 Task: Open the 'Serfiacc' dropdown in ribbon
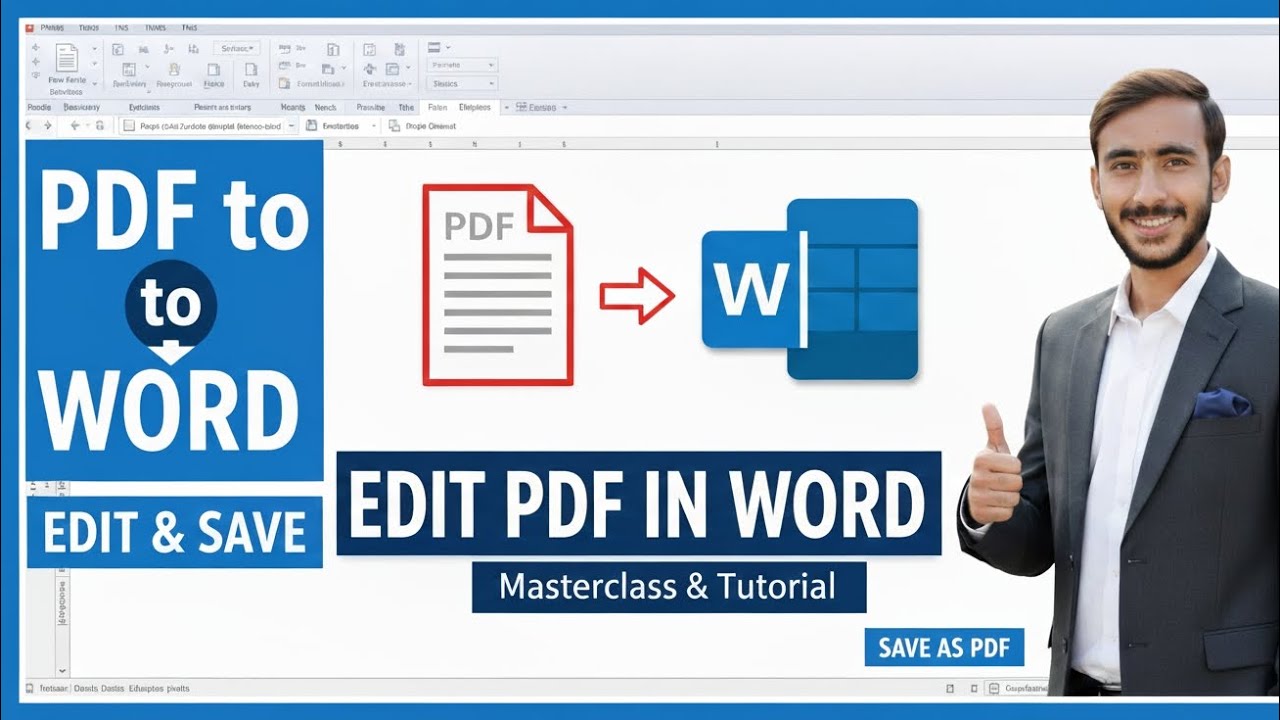(x=237, y=48)
